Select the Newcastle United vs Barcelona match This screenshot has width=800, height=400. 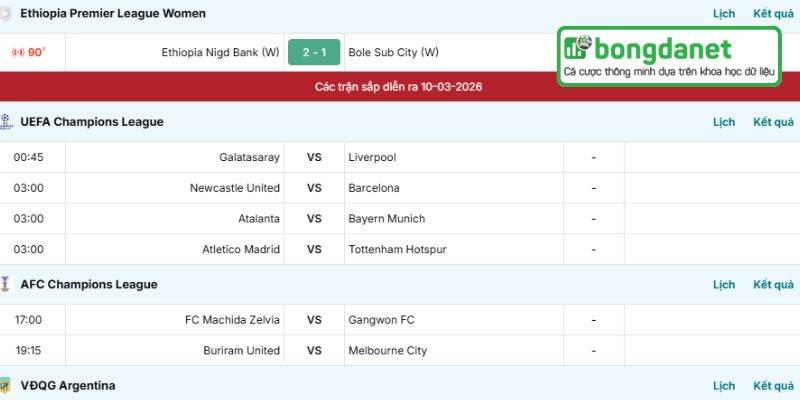(x=314, y=188)
